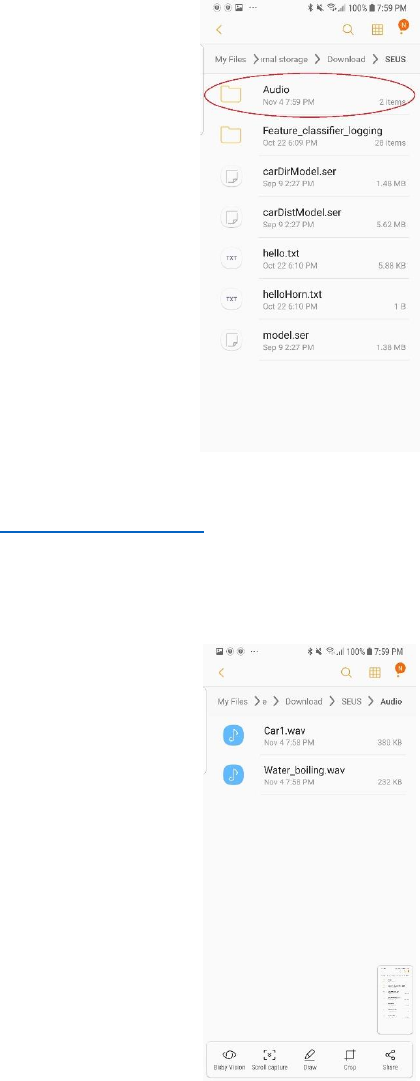Go back using arrow above SEUS file list
The width and height of the screenshot is (420, 1081).
(219, 30)
